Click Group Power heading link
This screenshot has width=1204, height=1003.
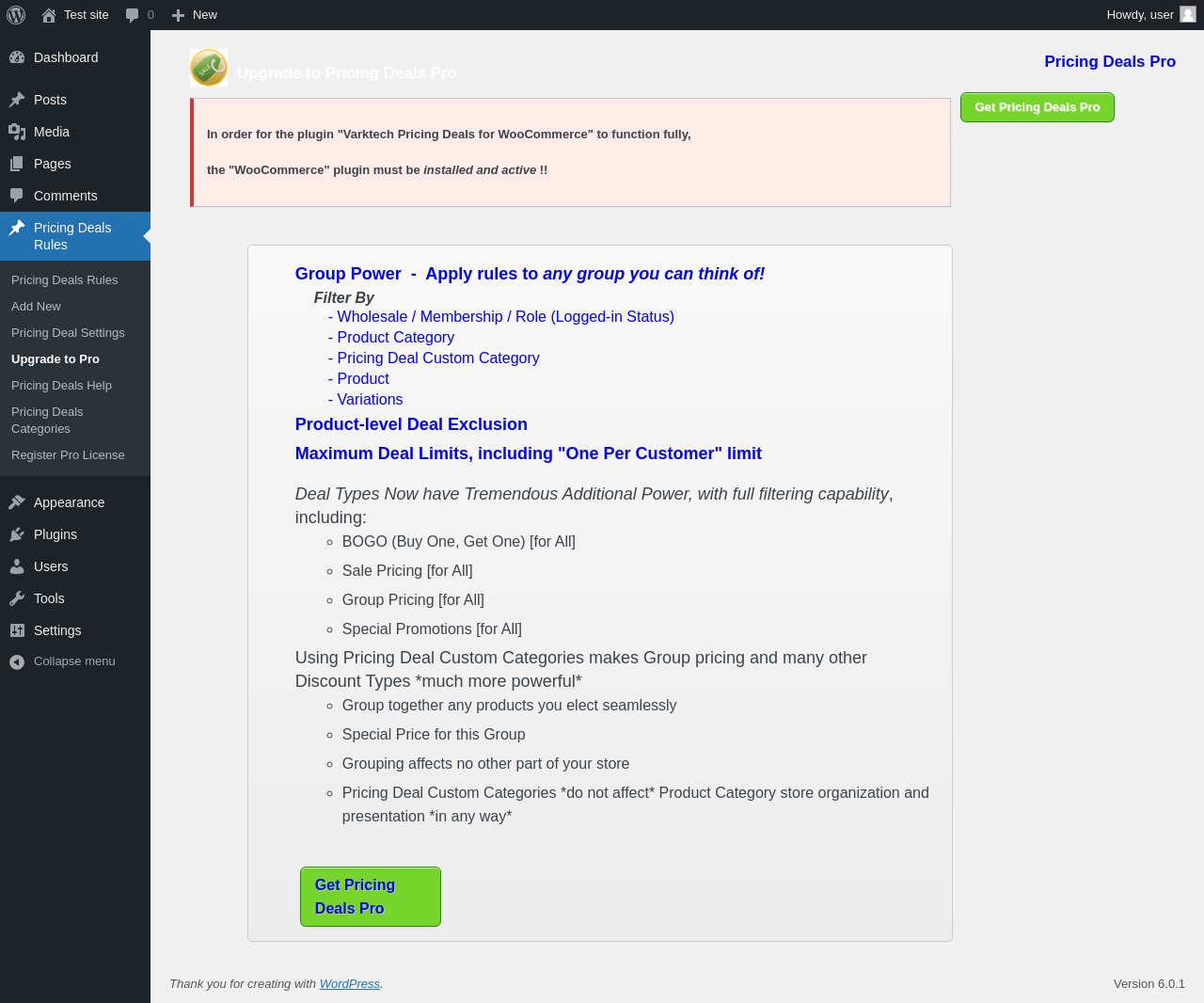(x=530, y=274)
